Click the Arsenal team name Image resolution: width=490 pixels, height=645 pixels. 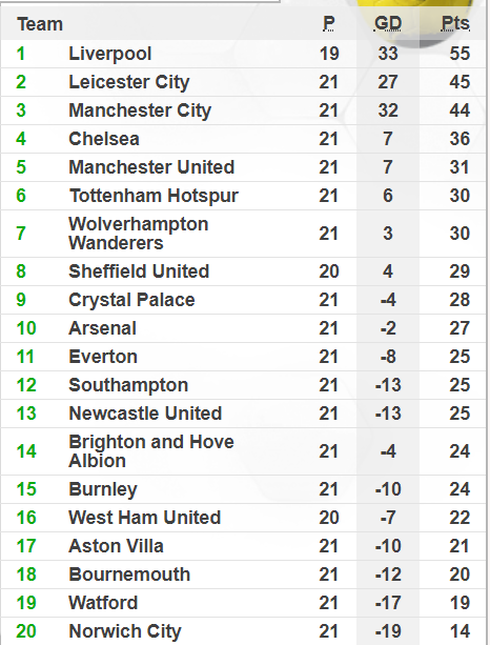(102, 328)
